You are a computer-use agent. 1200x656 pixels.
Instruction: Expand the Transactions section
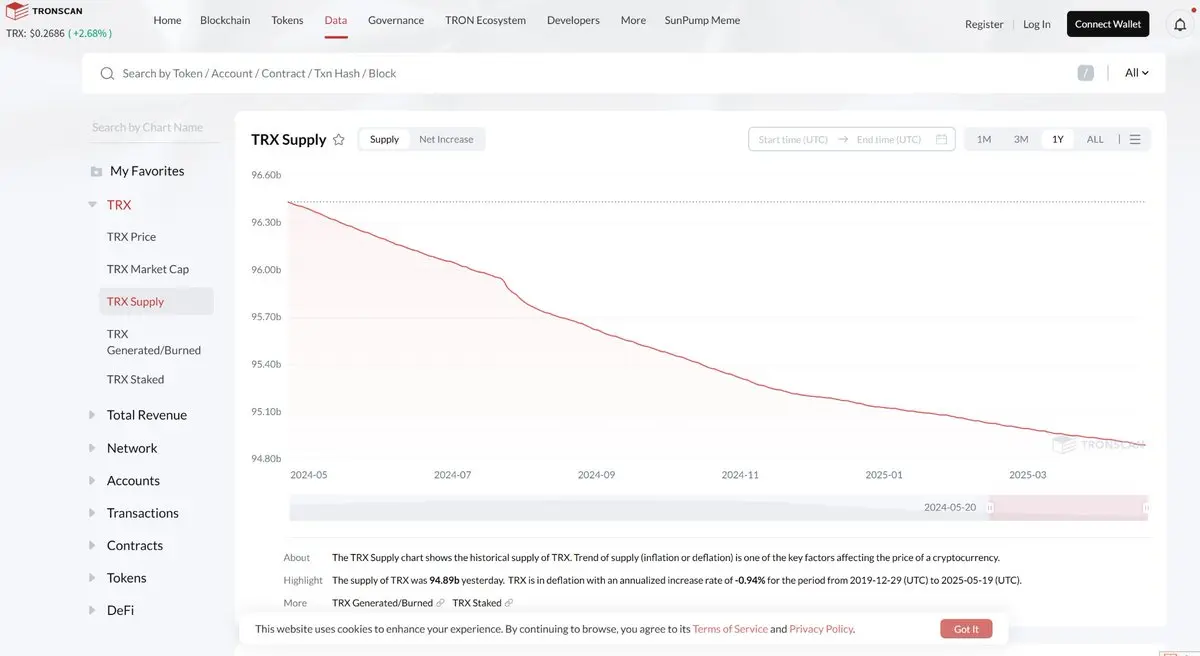coord(93,513)
